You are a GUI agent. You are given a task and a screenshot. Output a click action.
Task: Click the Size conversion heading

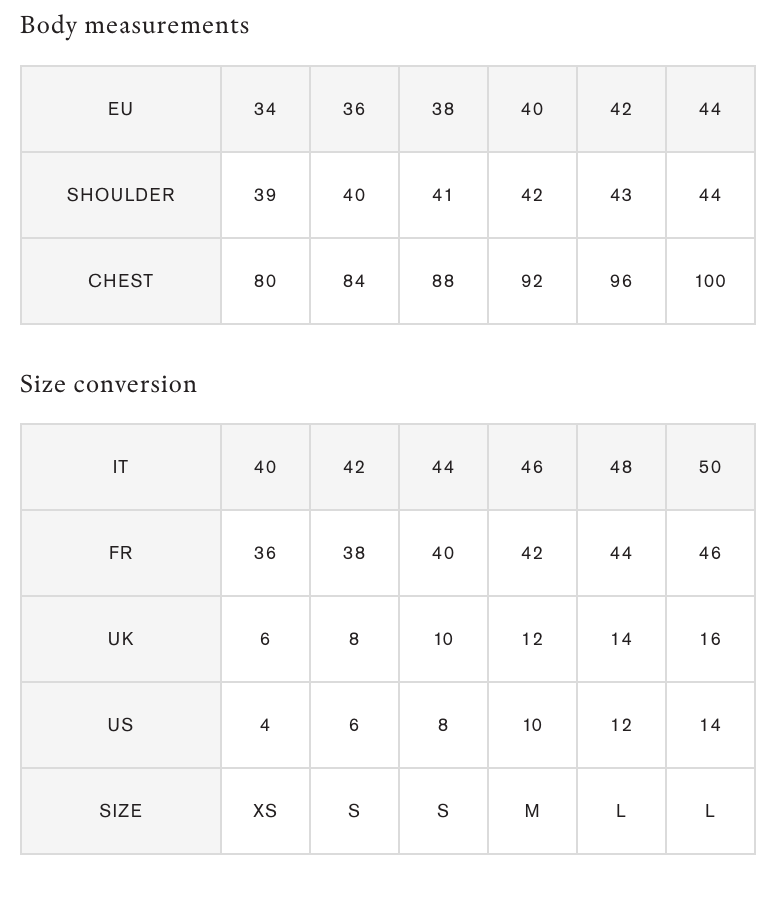(x=109, y=384)
